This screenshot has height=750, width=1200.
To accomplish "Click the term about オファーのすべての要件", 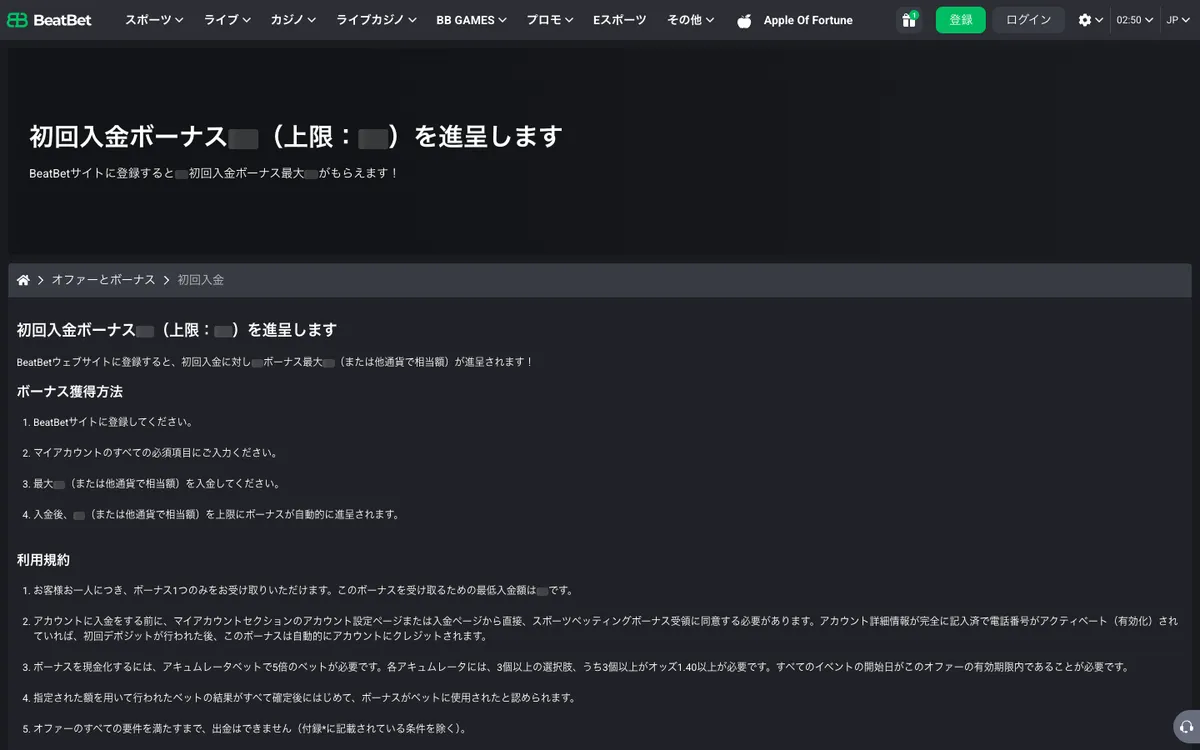I will pyautogui.click(x=249, y=729).
